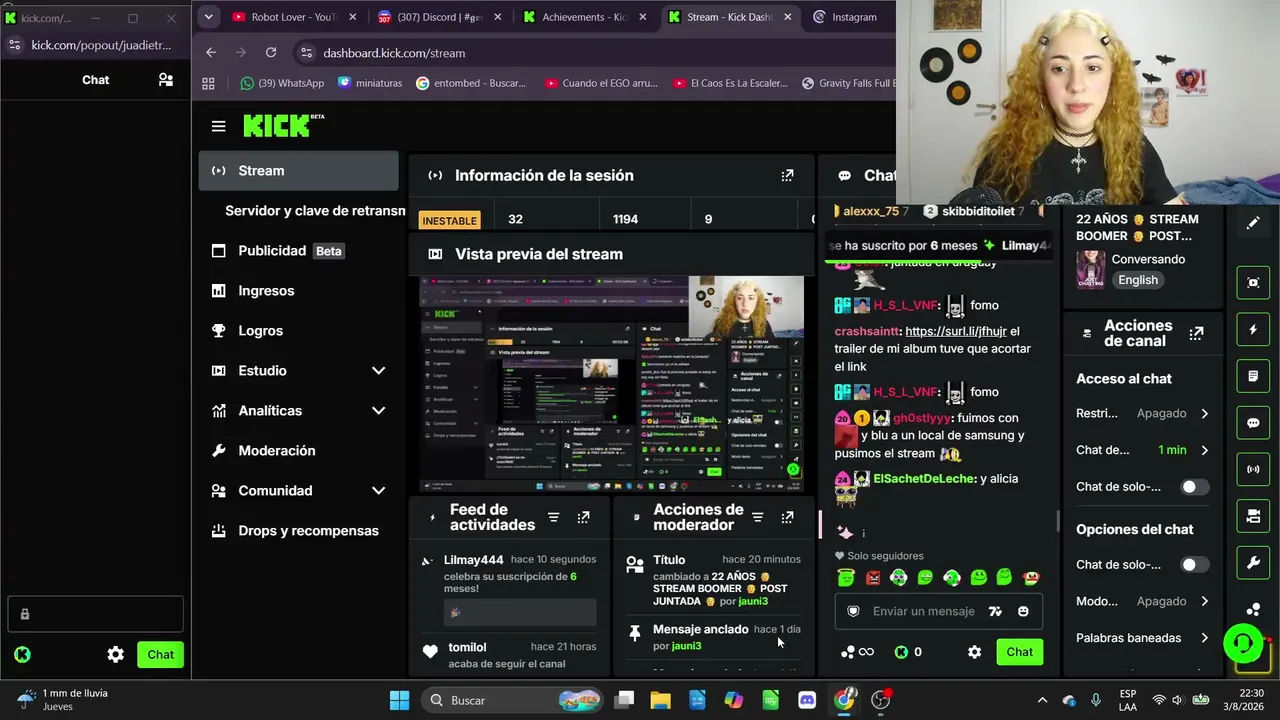This screenshot has width=1280, height=720.
Task: Open the Chat de... 1 min setting
Action: 1142,450
